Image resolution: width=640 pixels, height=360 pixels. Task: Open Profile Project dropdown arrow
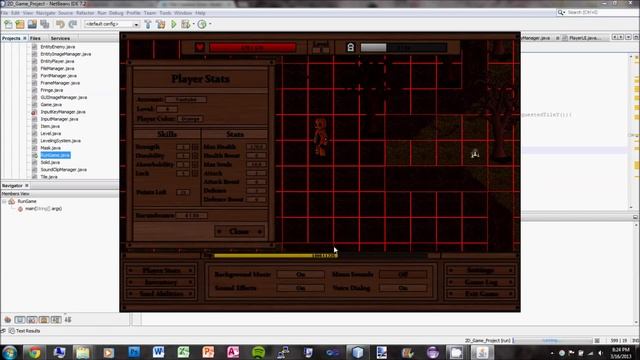point(210,24)
